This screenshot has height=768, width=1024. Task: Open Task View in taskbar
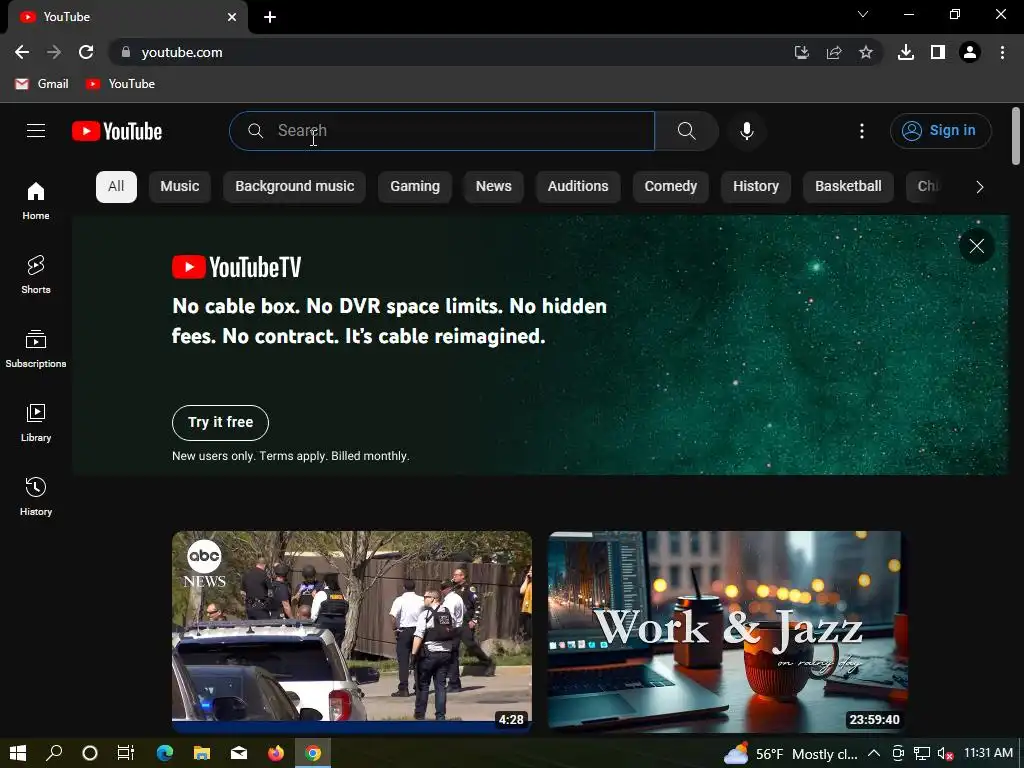125,753
